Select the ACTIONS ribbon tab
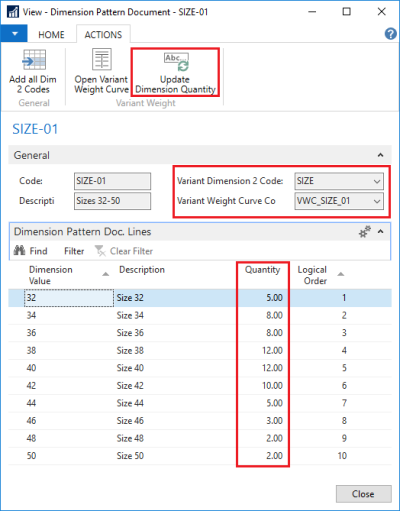This screenshot has width=400, height=511. pyautogui.click(x=103, y=35)
